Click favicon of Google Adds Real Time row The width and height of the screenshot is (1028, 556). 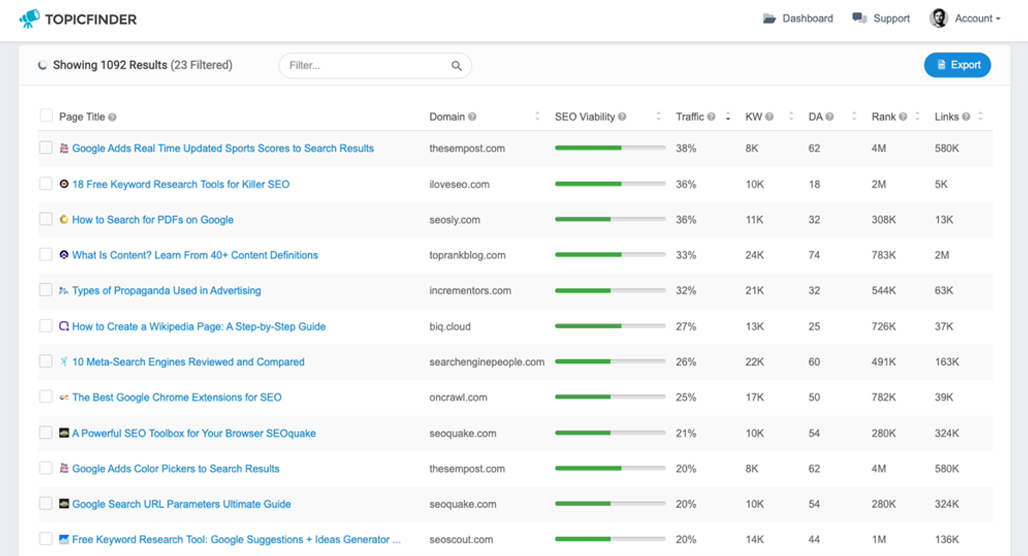[x=64, y=148]
